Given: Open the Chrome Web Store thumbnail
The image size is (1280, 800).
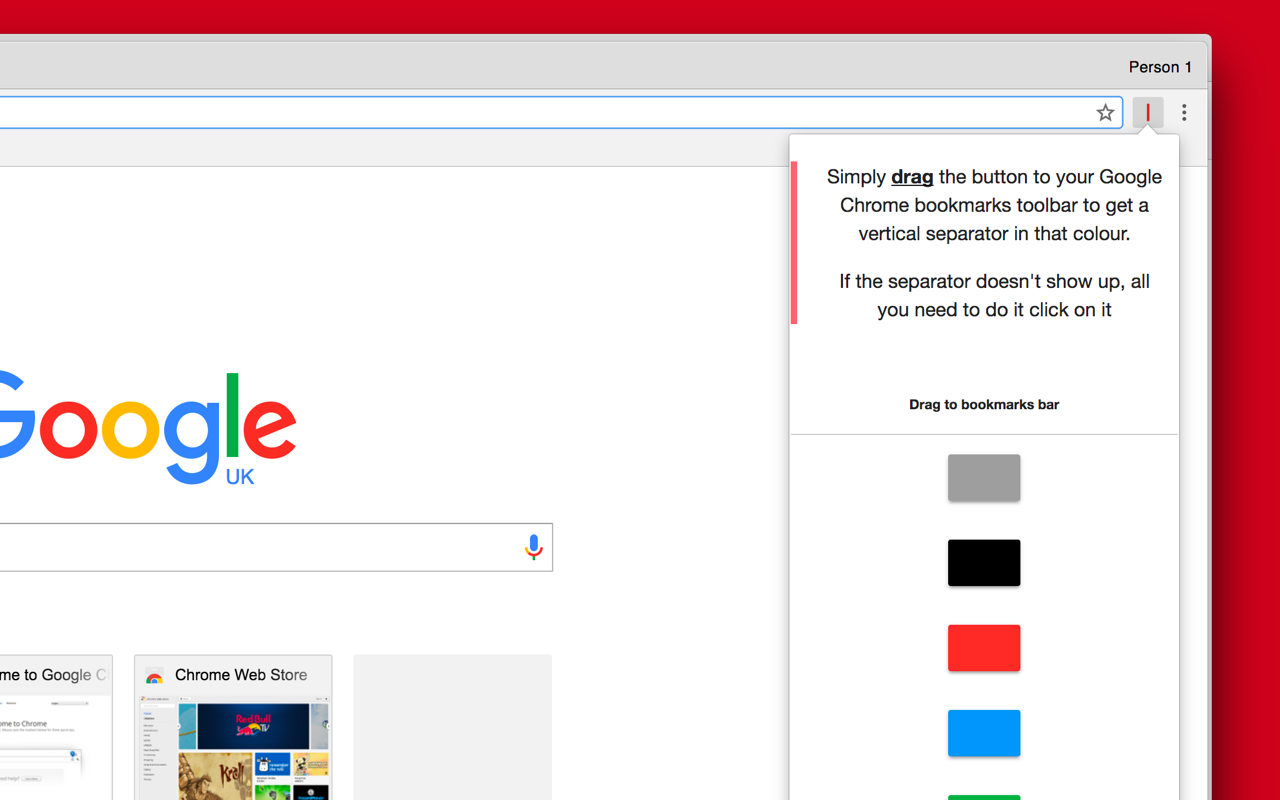Looking at the screenshot, I should click(232, 727).
